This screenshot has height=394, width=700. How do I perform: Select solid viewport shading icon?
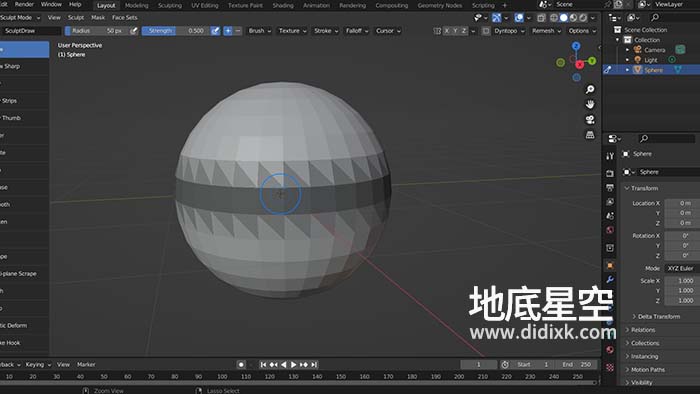point(564,18)
